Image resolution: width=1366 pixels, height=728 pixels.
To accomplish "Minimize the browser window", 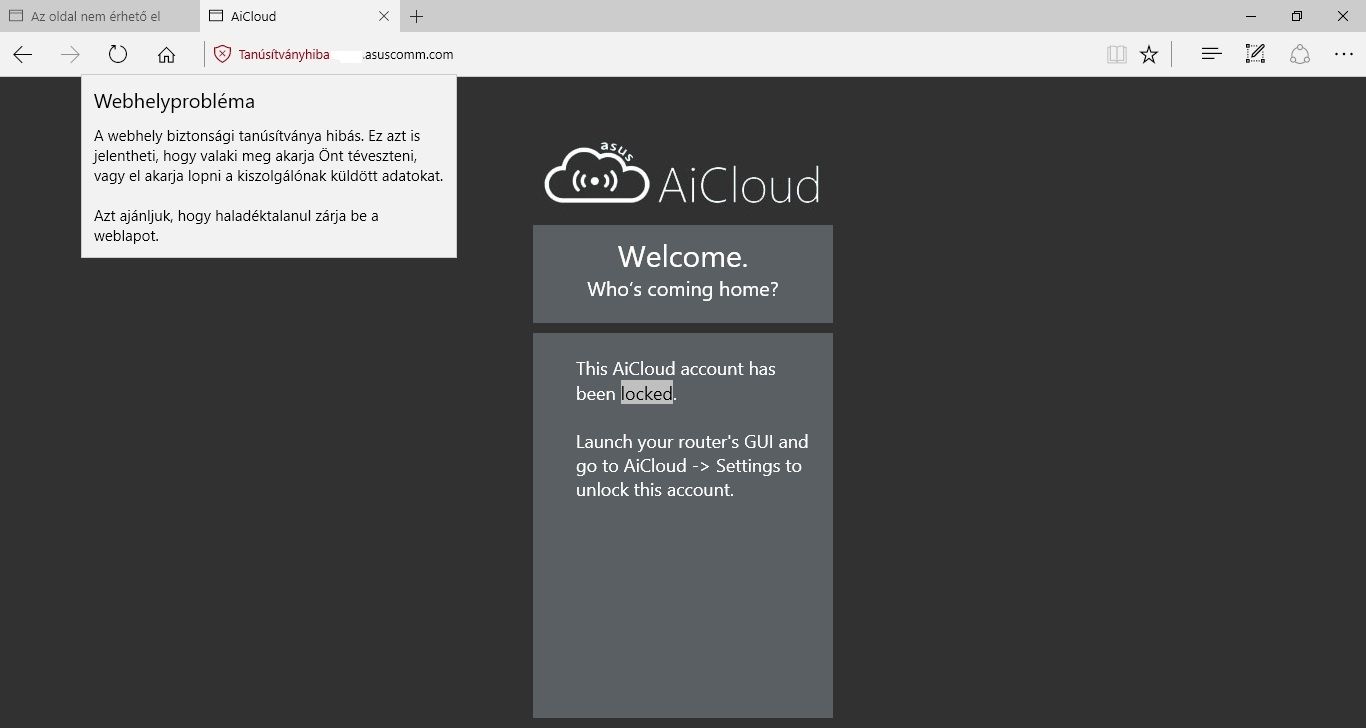I will (x=1251, y=16).
